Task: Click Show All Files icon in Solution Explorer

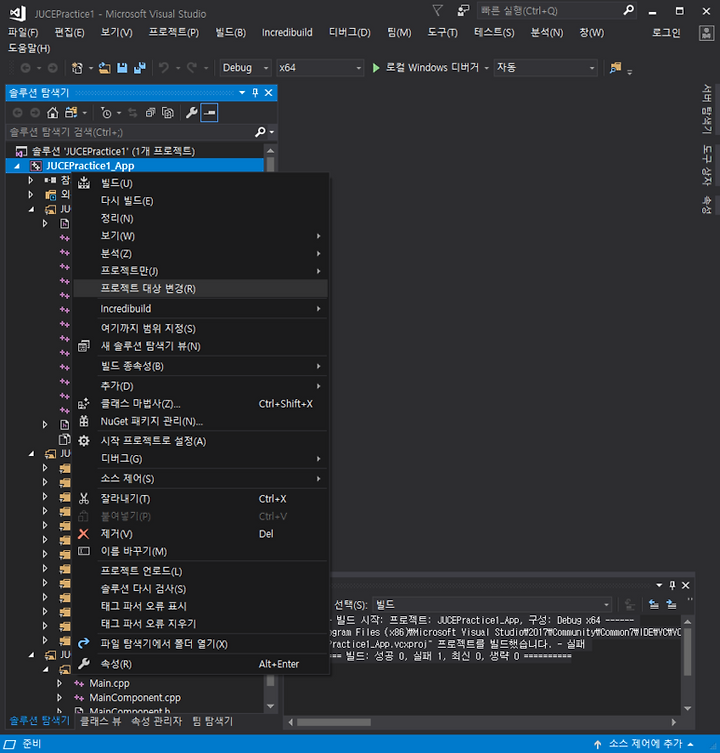Action: (168, 113)
